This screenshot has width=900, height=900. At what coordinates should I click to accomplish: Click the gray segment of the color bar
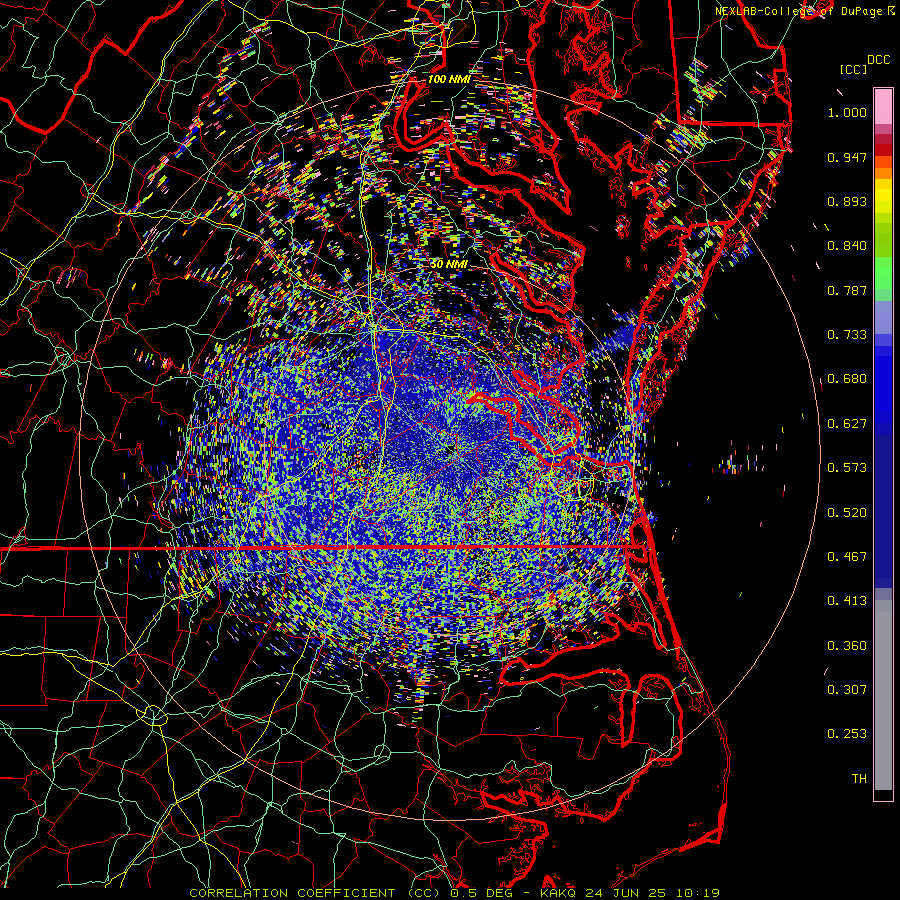(883, 695)
